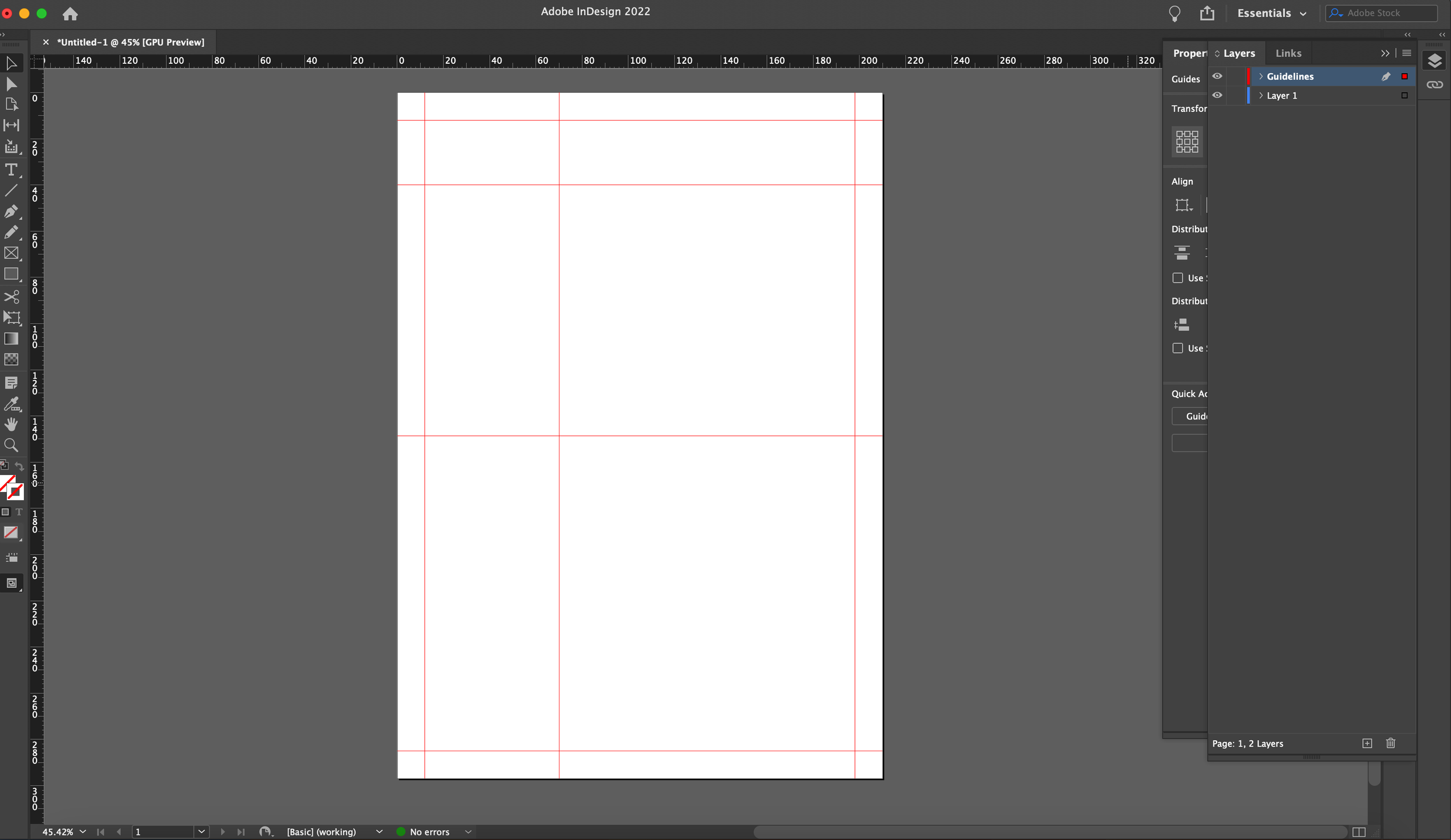Image resolution: width=1451 pixels, height=840 pixels.
Task: Click the new page button
Action: click(1367, 743)
